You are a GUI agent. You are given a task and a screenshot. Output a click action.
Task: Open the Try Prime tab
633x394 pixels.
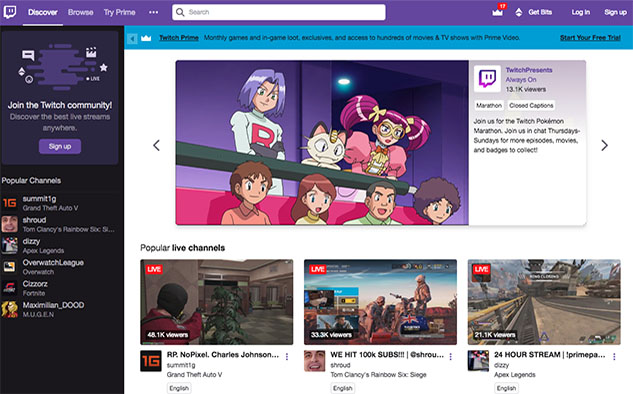pyautogui.click(x=119, y=12)
